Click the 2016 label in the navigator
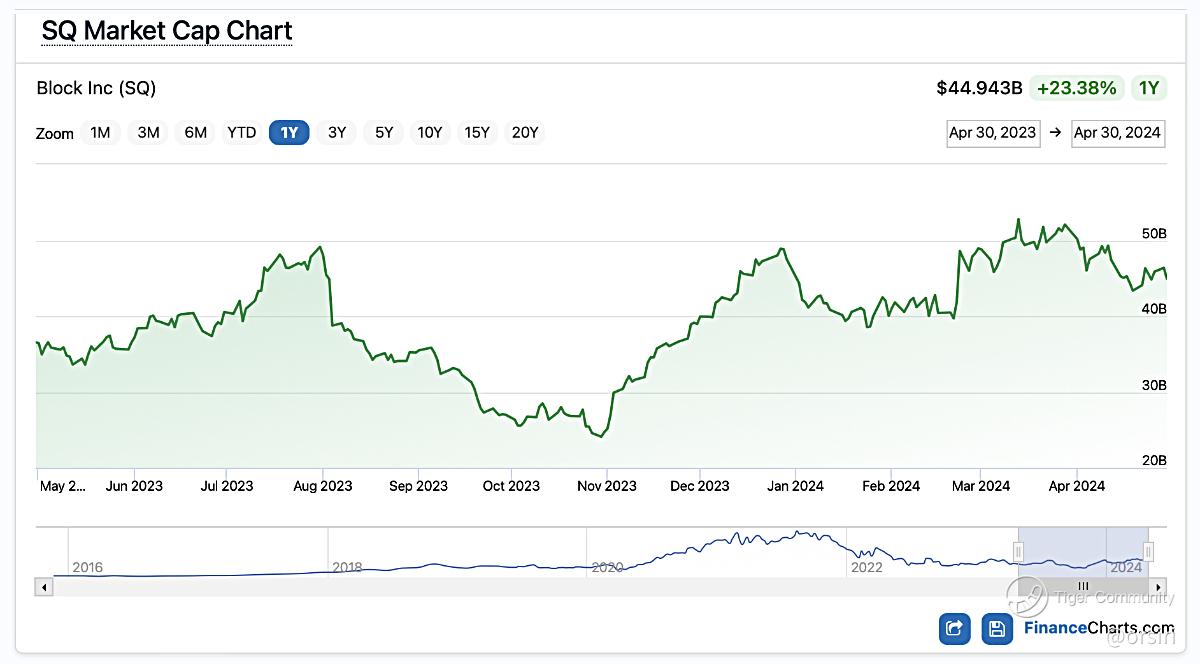Screen dimensions: 1200x664 click(87, 567)
